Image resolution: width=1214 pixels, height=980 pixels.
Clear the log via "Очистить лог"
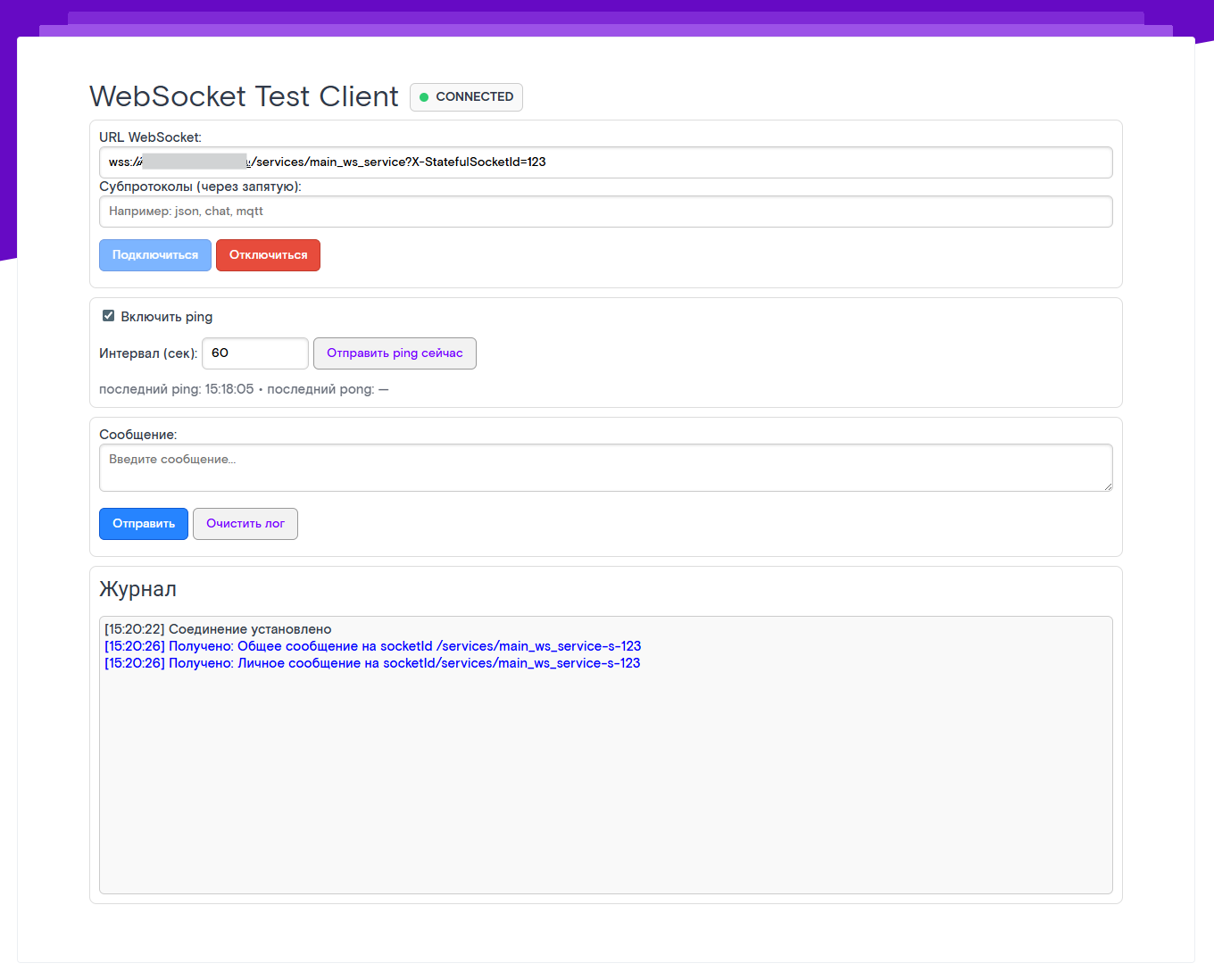coord(245,524)
